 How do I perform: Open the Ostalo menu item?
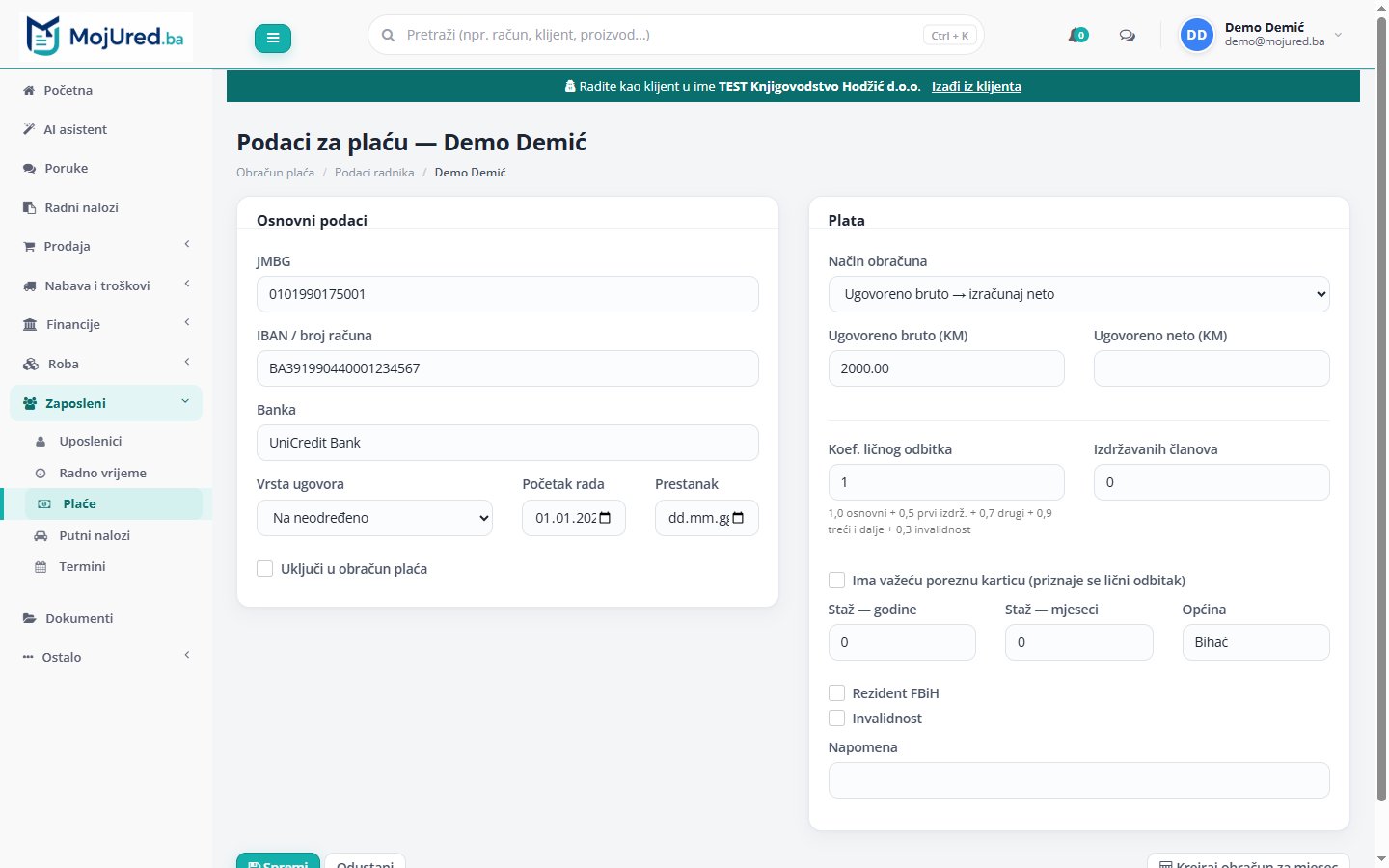pos(106,657)
